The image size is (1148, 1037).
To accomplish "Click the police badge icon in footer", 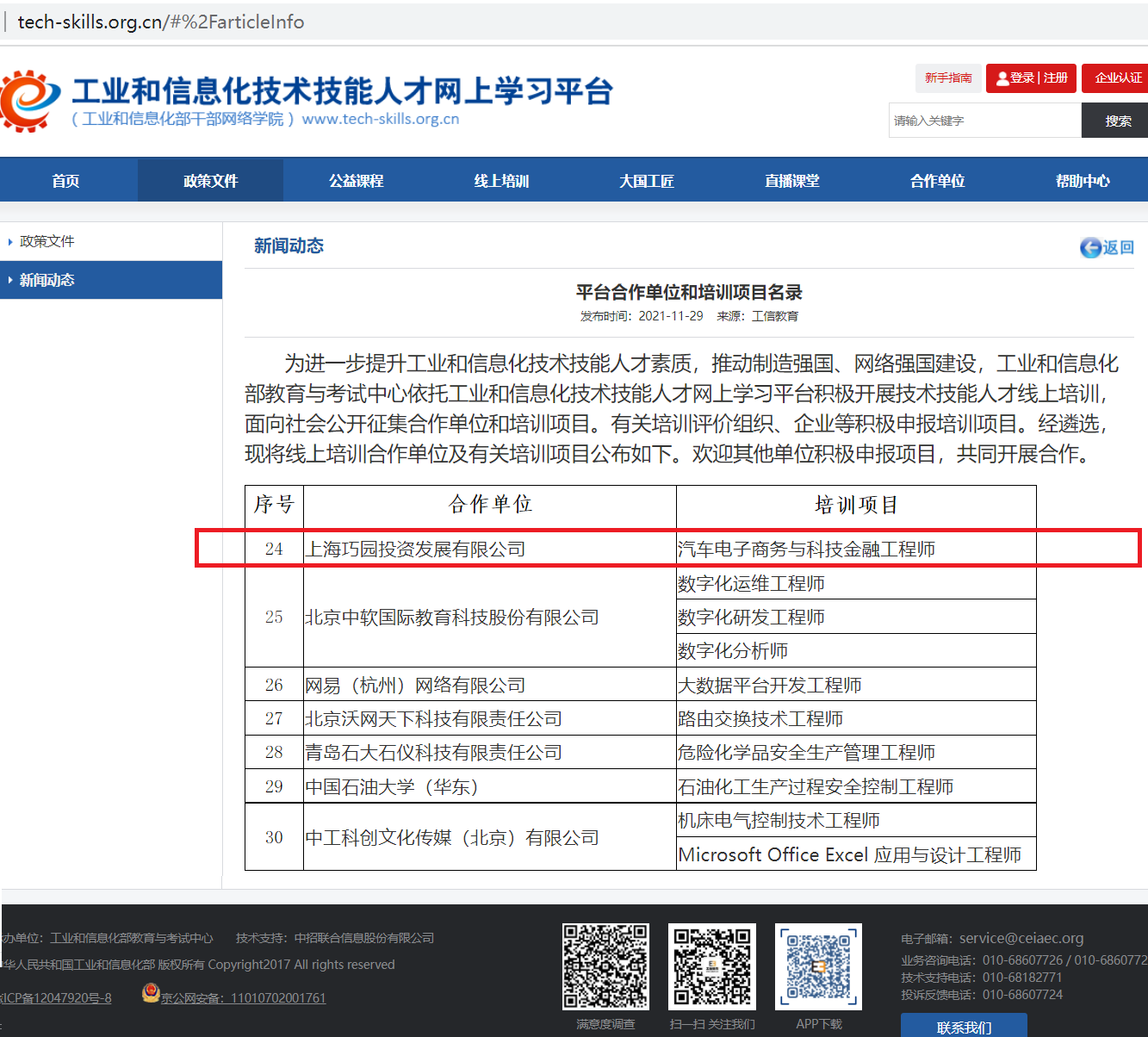I will pyautogui.click(x=151, y=994).
